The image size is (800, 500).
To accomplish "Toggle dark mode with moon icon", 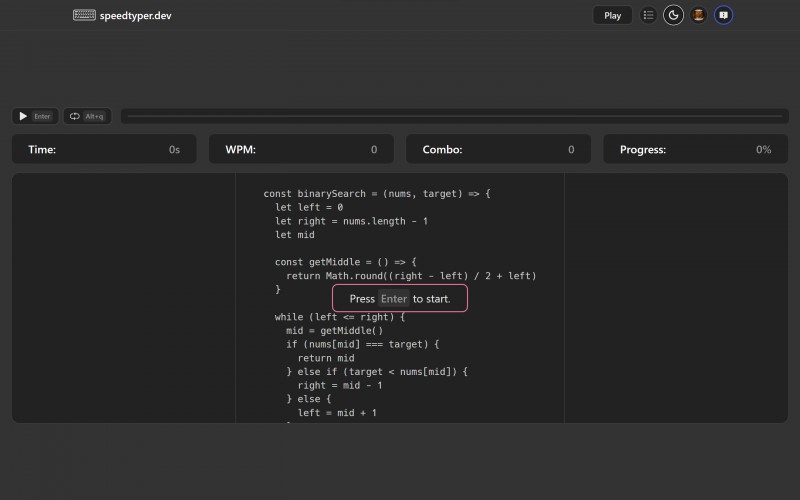I will click(673, 15).
